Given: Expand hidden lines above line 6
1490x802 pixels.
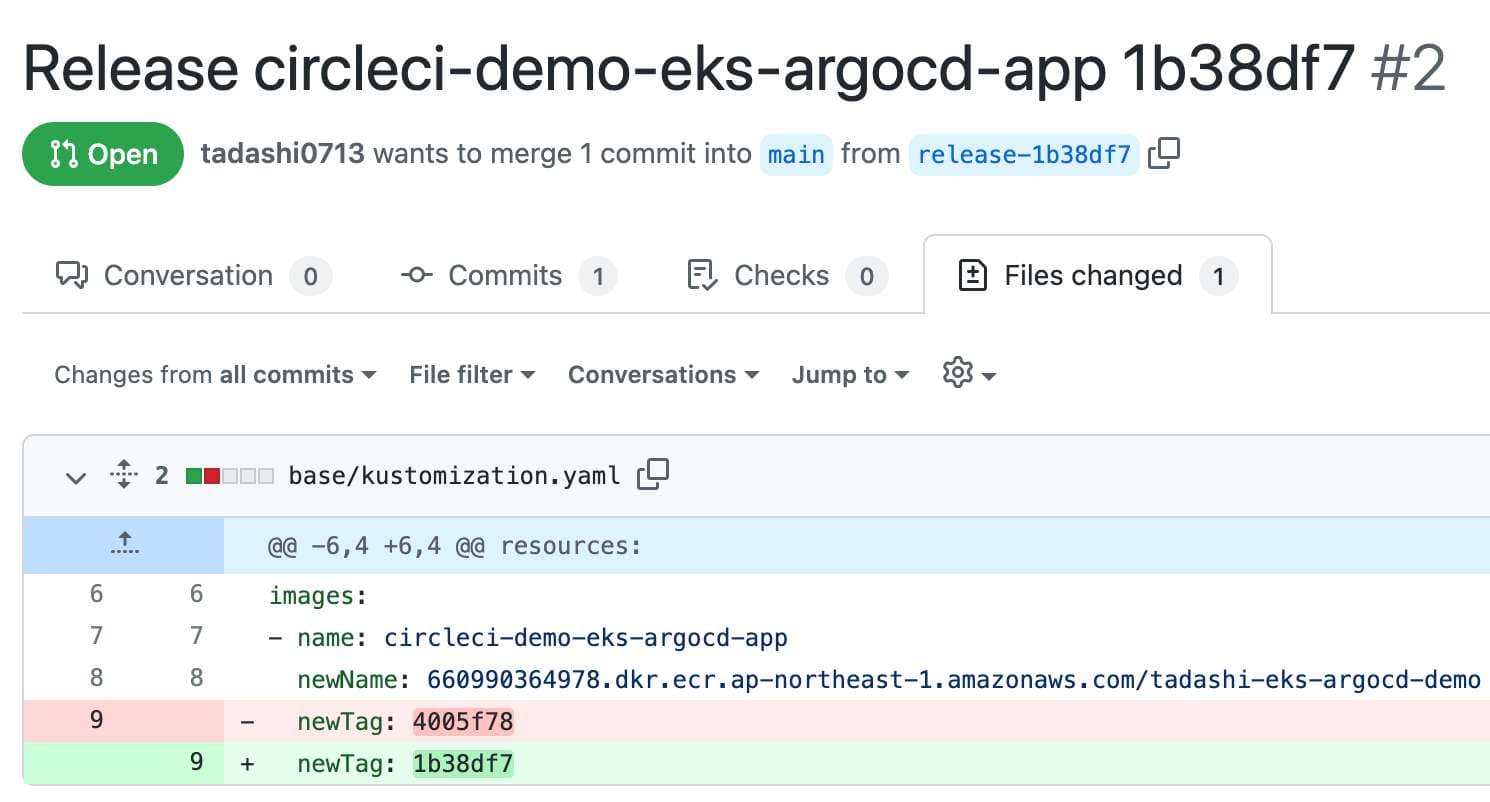Looking at the screenshot, I should coord(124,546).
